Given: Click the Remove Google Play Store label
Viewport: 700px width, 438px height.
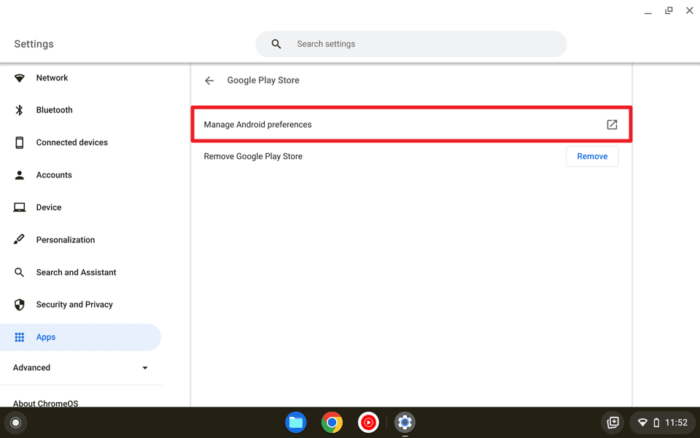Looking at the screenshot, I should click(x=253, y=156).
